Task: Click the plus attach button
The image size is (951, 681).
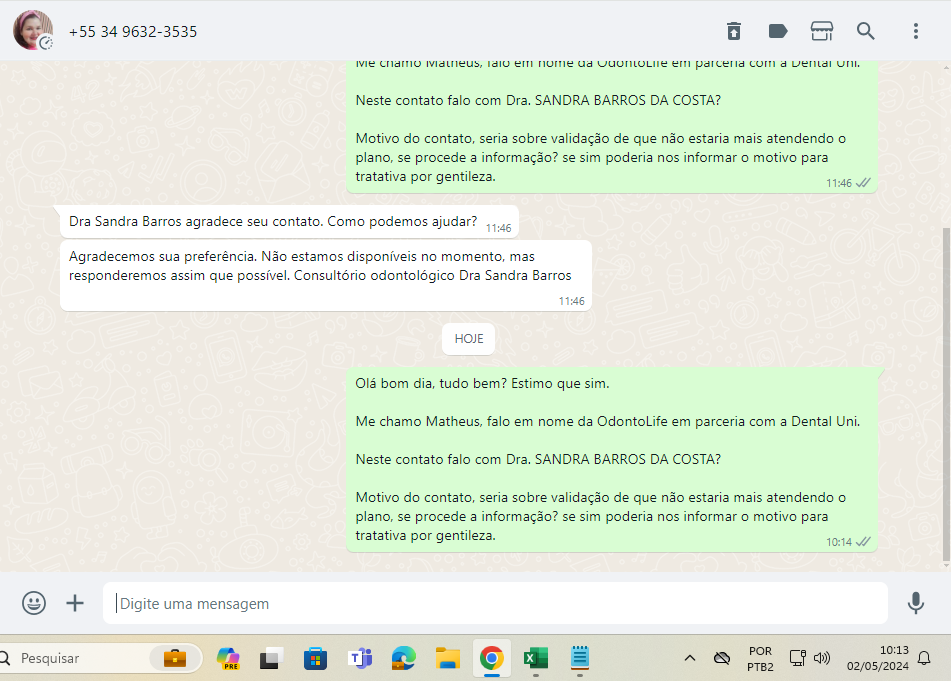Action: click(75, 603)
